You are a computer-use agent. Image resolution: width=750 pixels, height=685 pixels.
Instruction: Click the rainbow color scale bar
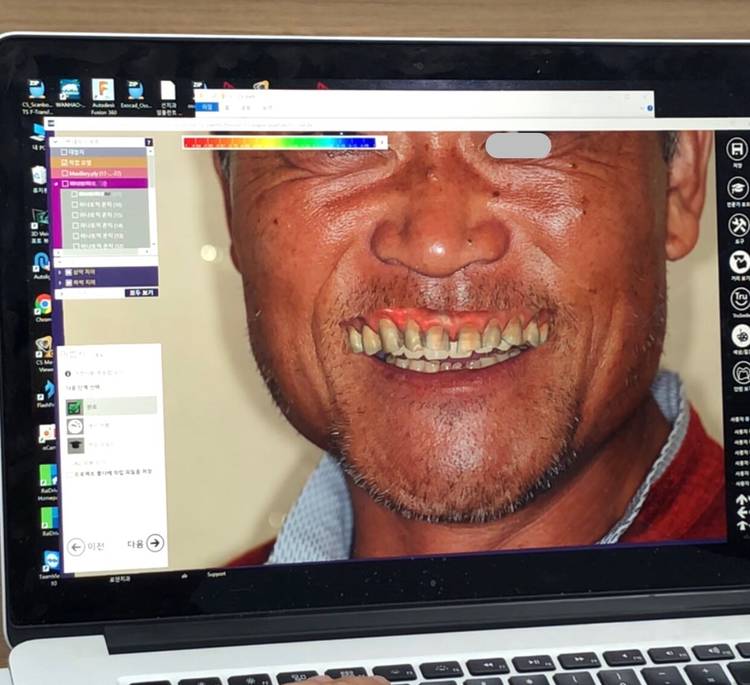280,143
